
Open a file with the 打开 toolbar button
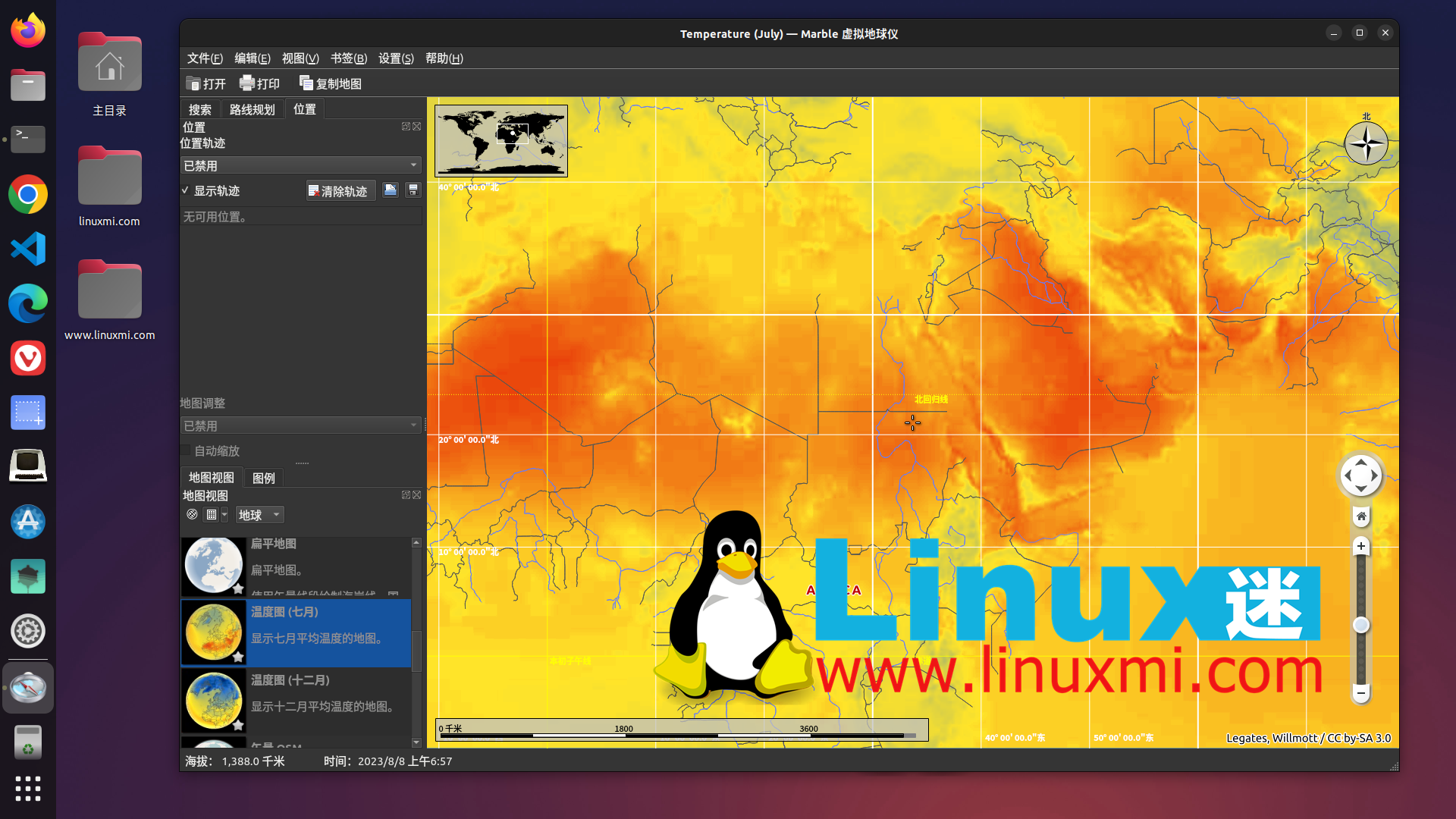206,83
